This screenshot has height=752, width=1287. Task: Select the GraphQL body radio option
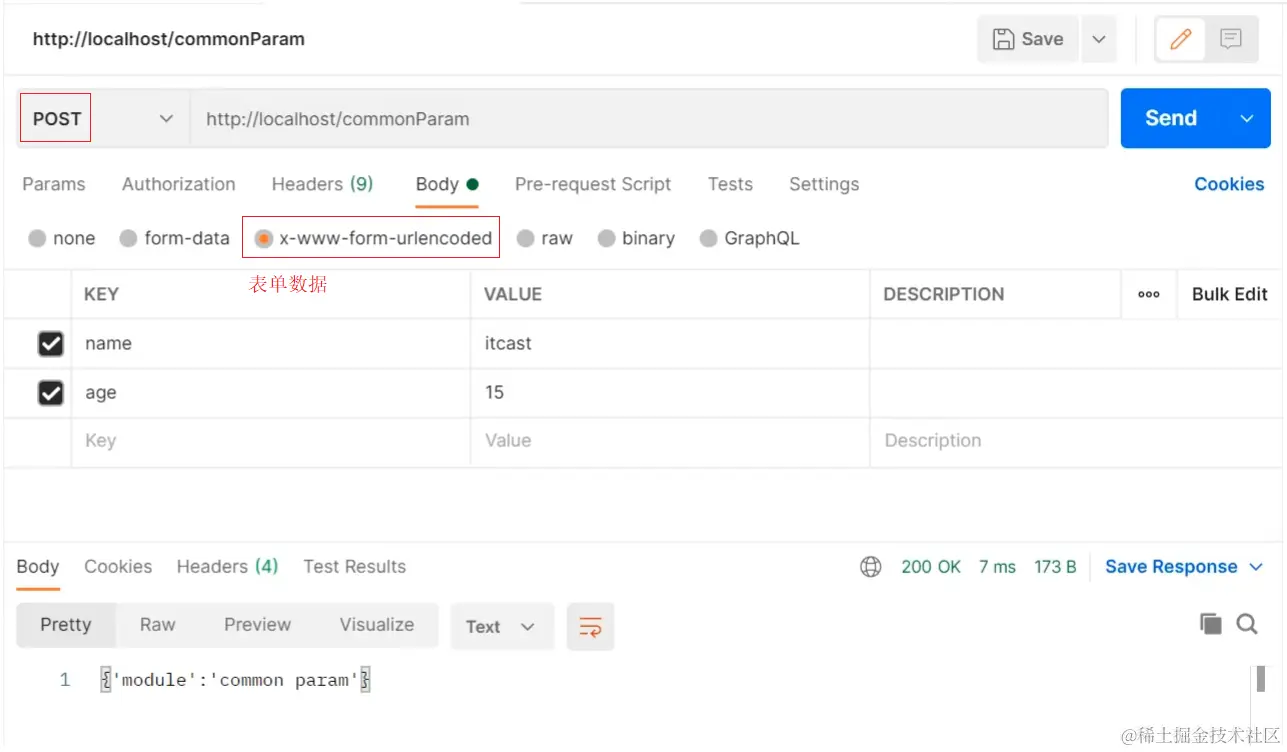point(708,238)
